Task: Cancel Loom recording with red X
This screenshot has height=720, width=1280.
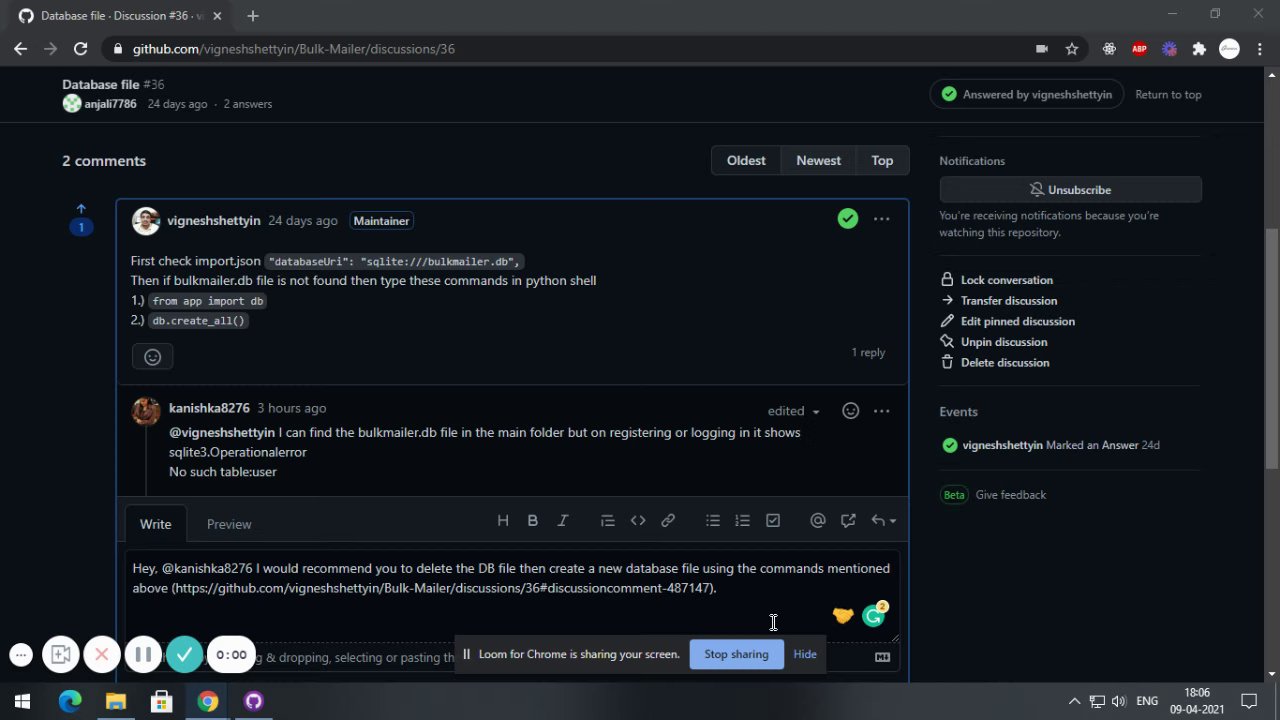Action: click(101, 655)
